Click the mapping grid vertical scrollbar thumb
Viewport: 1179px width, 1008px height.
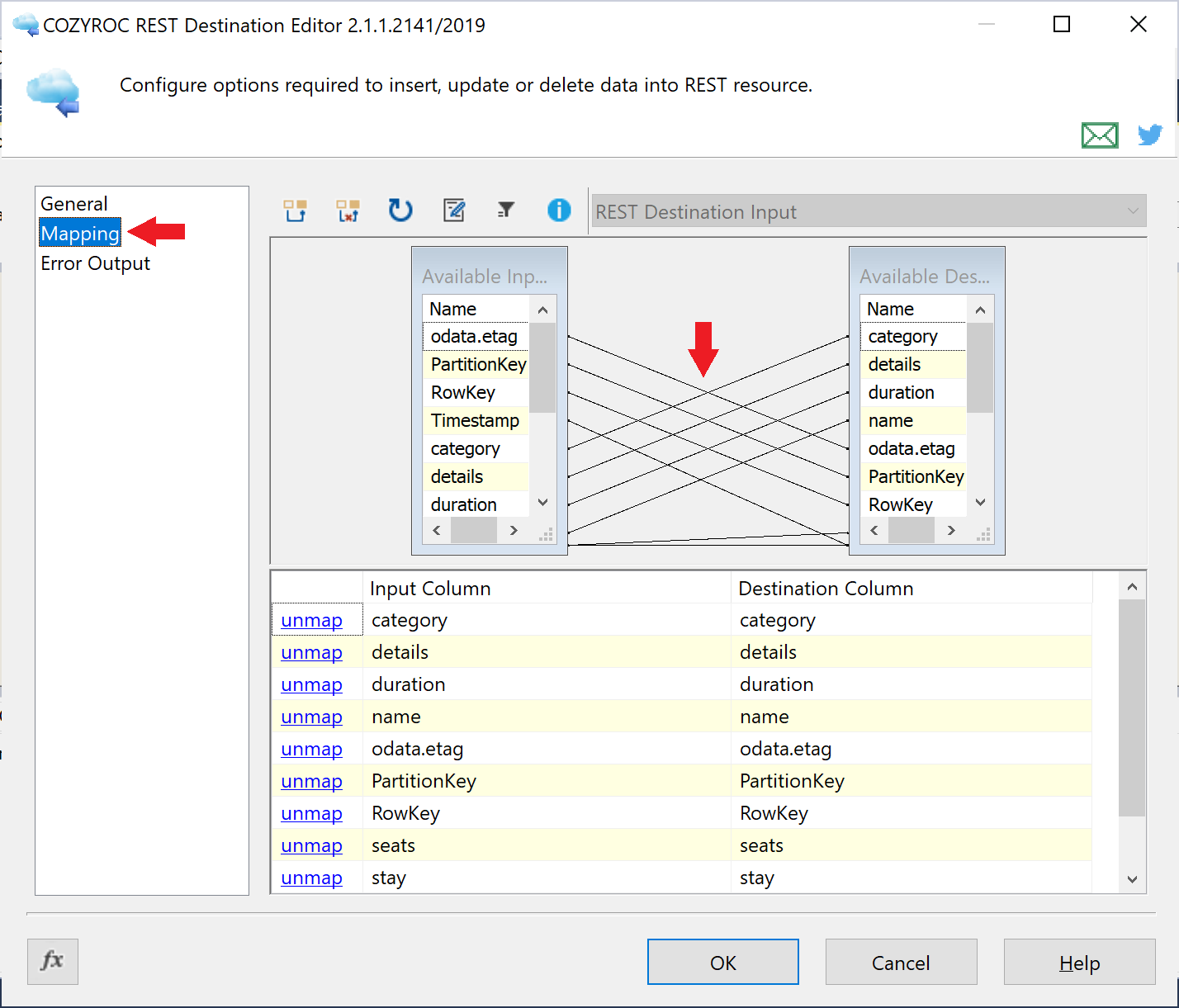click(1132, 707)
